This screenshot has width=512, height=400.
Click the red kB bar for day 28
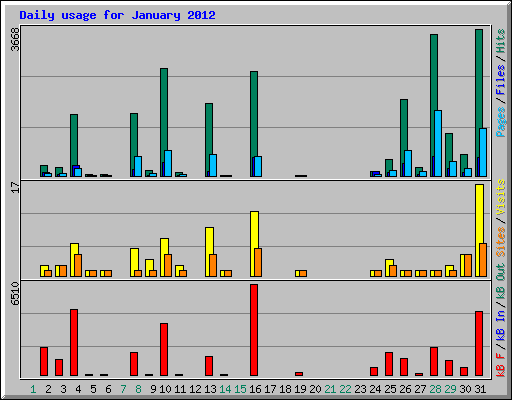[434, 362]
